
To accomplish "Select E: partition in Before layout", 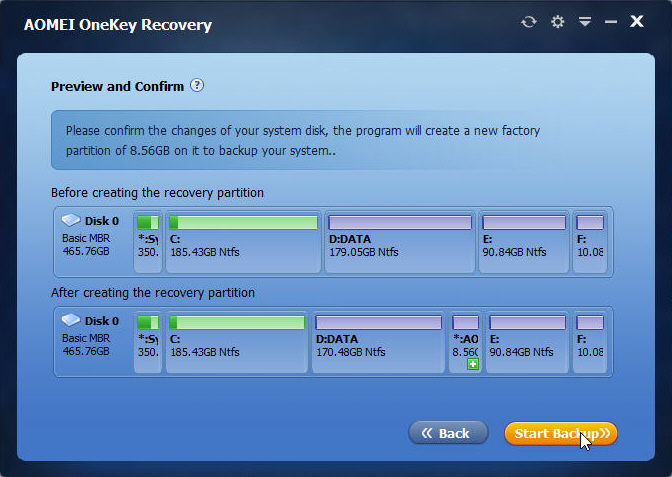I will coord(524,242).
